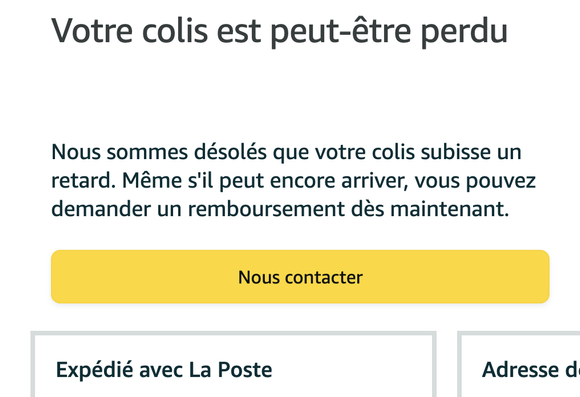
Task: Click the word 'maintenant' in the paragraph
Action: click(450, 209)
